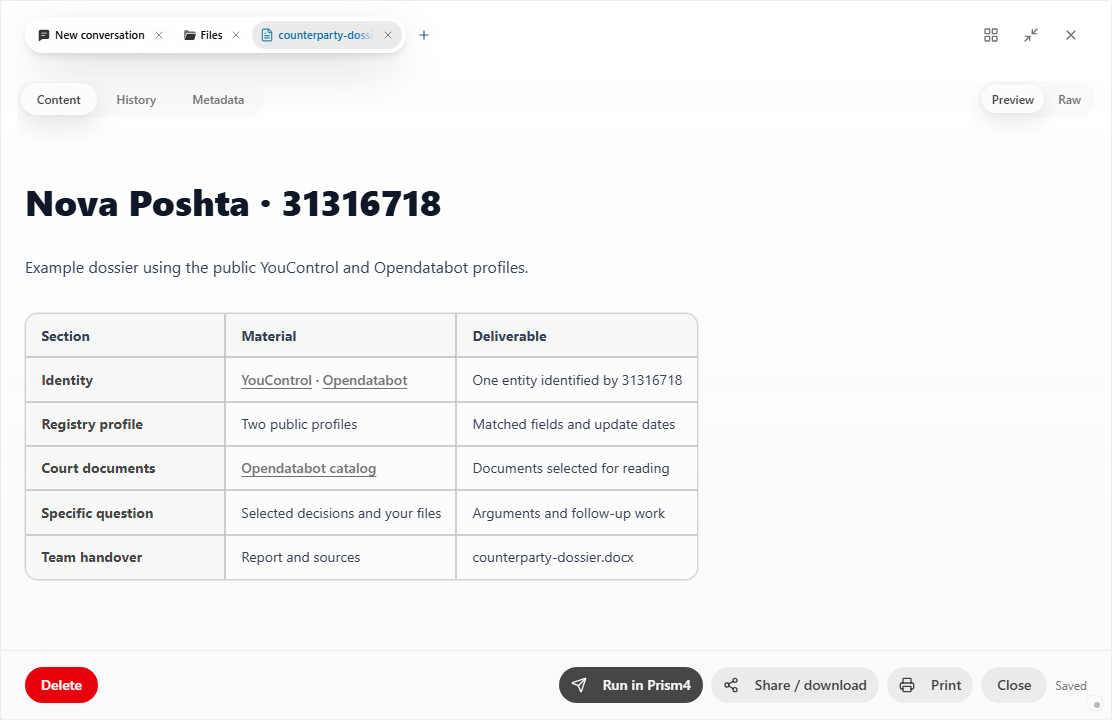1112x720 pixels.
Task: Follow the Opendatabot link in Identity row
Action: click(365, 380)
